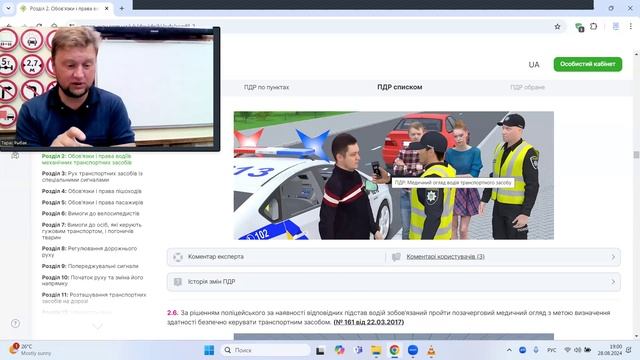Click the microphone icon in system tray
The height and width of the screenshot is (360, 640).
(x=536, y=350)
